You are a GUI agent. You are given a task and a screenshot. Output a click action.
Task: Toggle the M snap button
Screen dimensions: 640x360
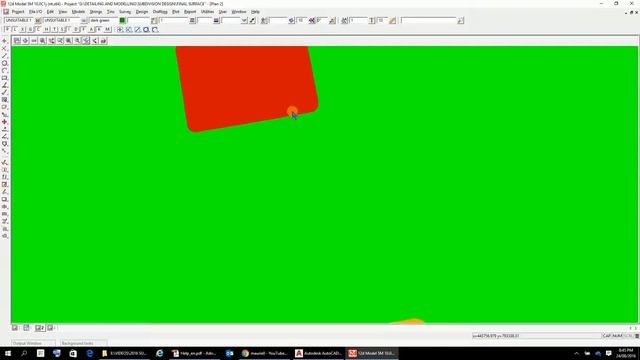107,29
